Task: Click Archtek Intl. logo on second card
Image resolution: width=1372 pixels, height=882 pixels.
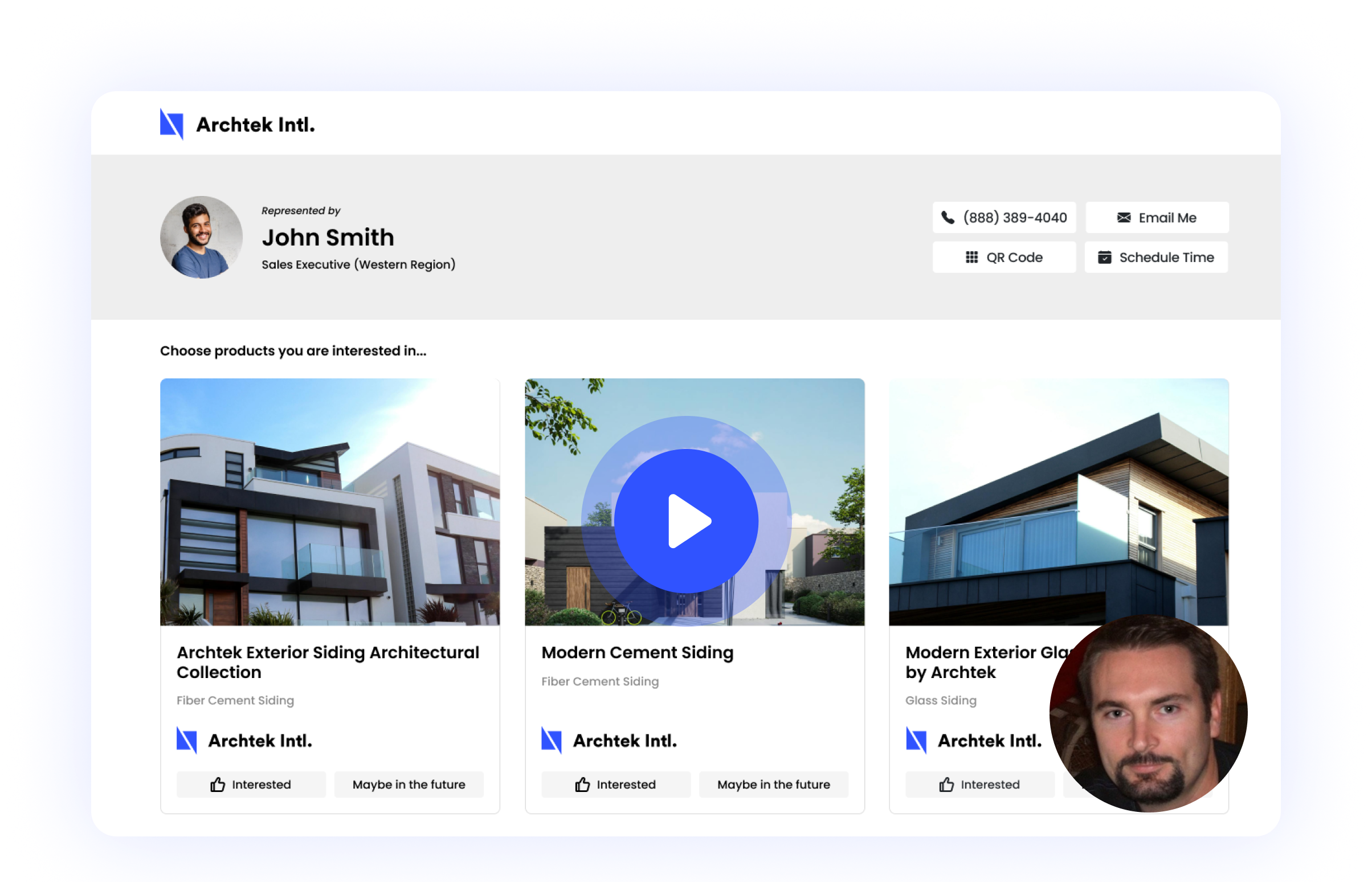Action: click(x=609, y=740)
